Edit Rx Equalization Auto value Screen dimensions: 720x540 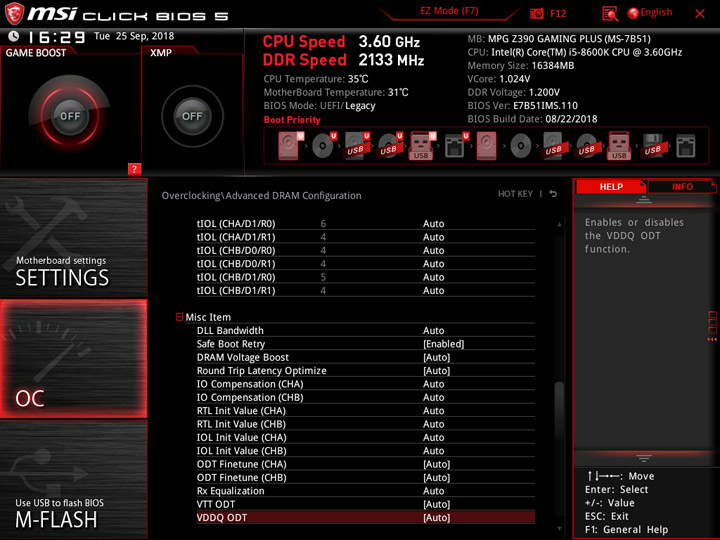coord(433,491)
